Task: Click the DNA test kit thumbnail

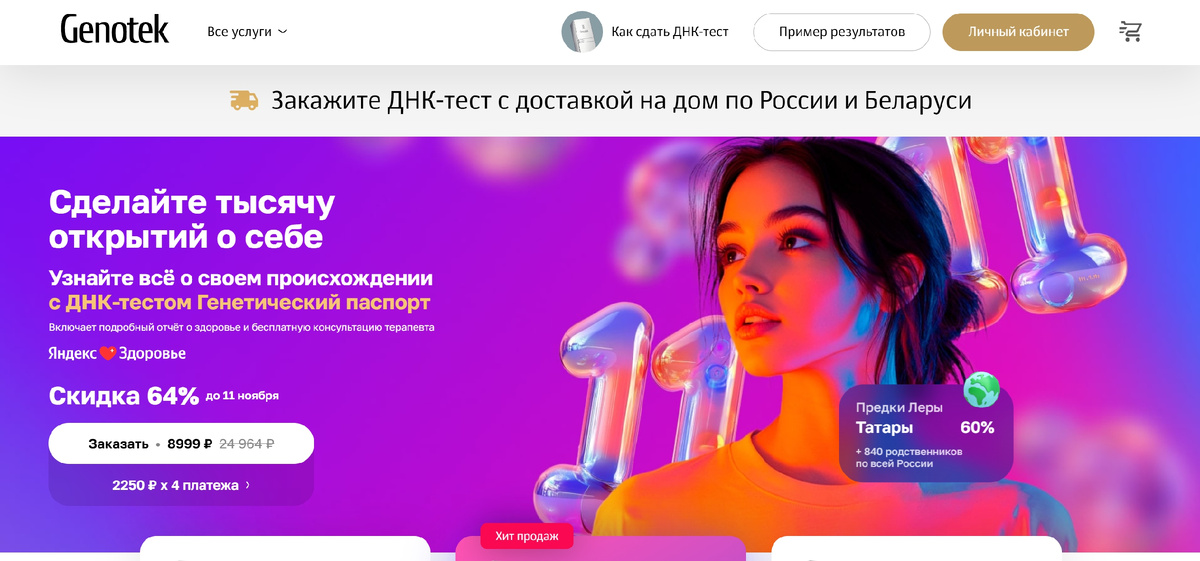Action: [x=582, y=32]
